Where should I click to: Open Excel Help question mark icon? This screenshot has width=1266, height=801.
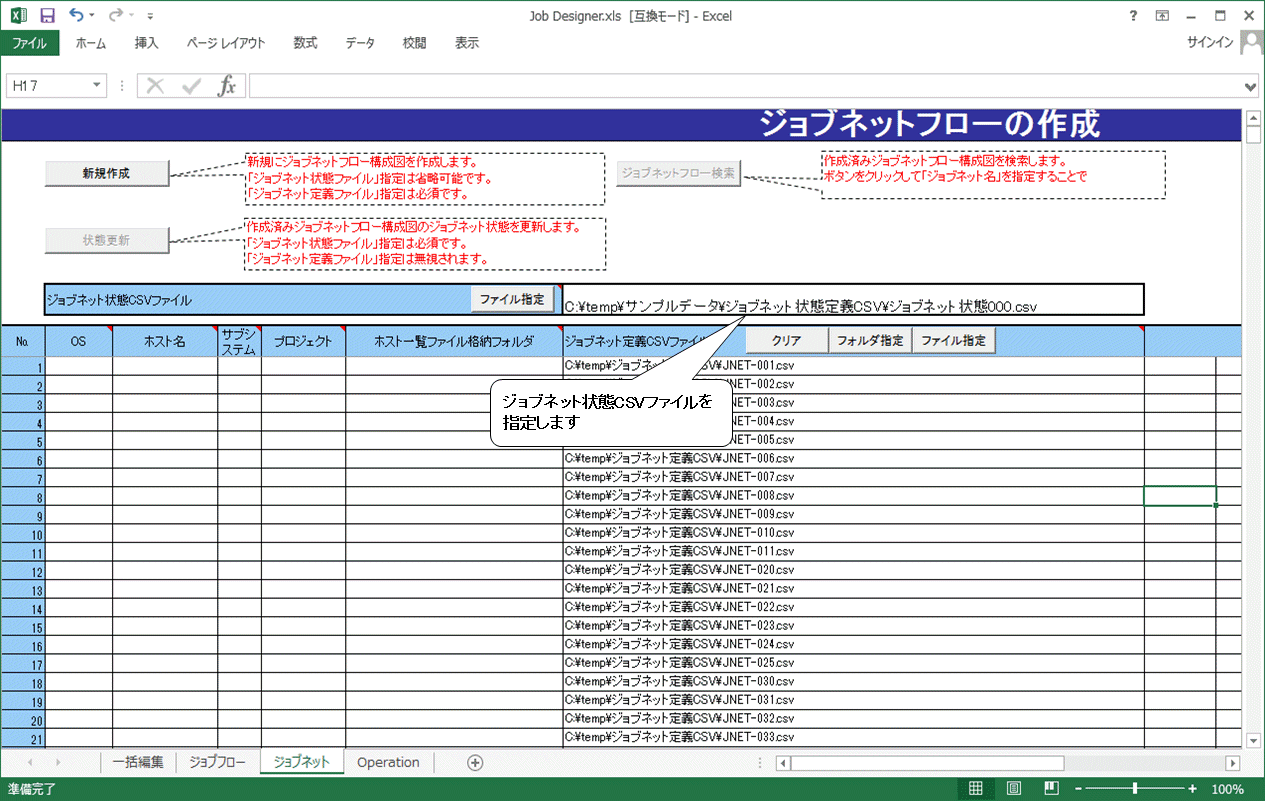1133,16
